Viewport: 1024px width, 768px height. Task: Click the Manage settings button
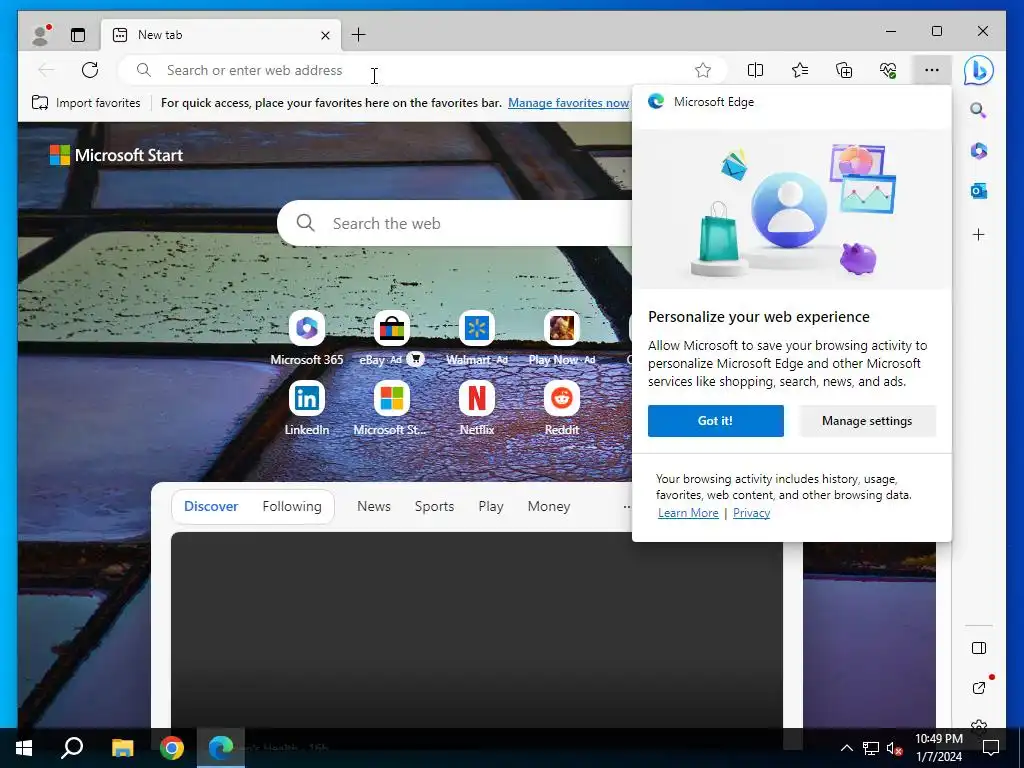(867, 421)
